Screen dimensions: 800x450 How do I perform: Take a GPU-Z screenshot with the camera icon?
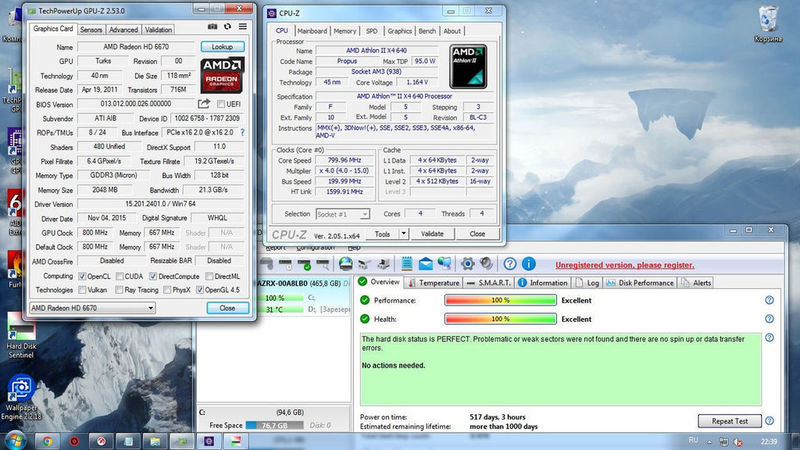point(212,27)
